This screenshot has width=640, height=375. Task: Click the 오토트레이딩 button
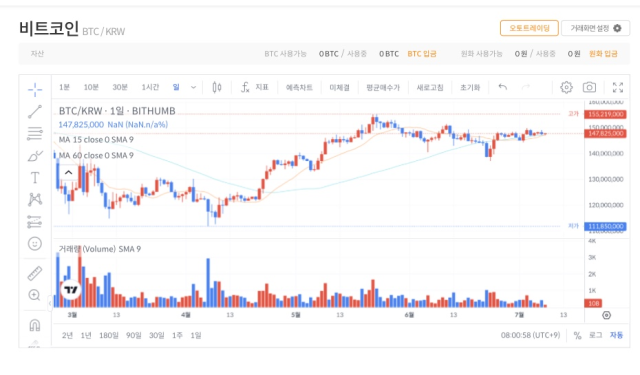[529, 28]
